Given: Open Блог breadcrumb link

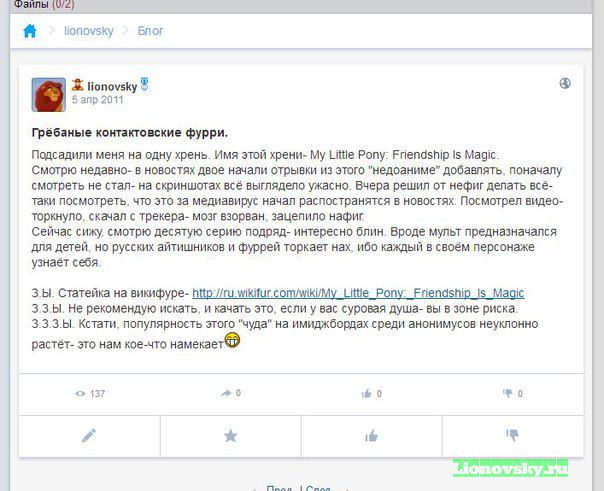Looking at the screenshot, I should 150,31.
